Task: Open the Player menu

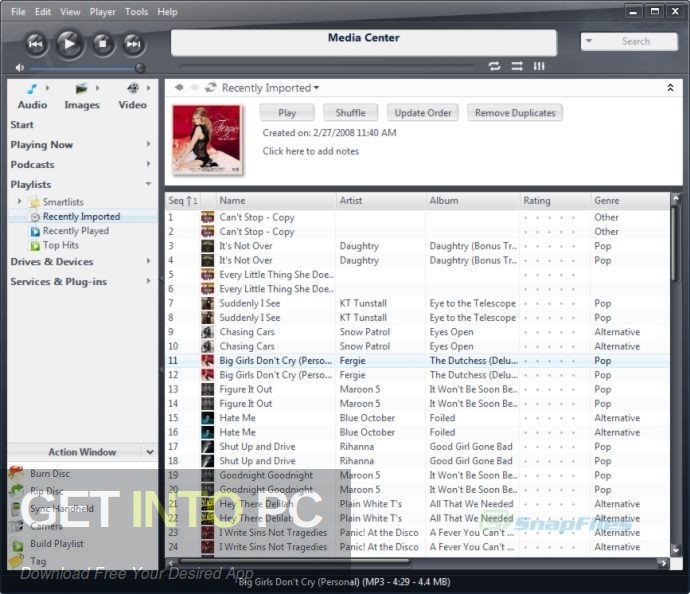Action: click(103, 12)
